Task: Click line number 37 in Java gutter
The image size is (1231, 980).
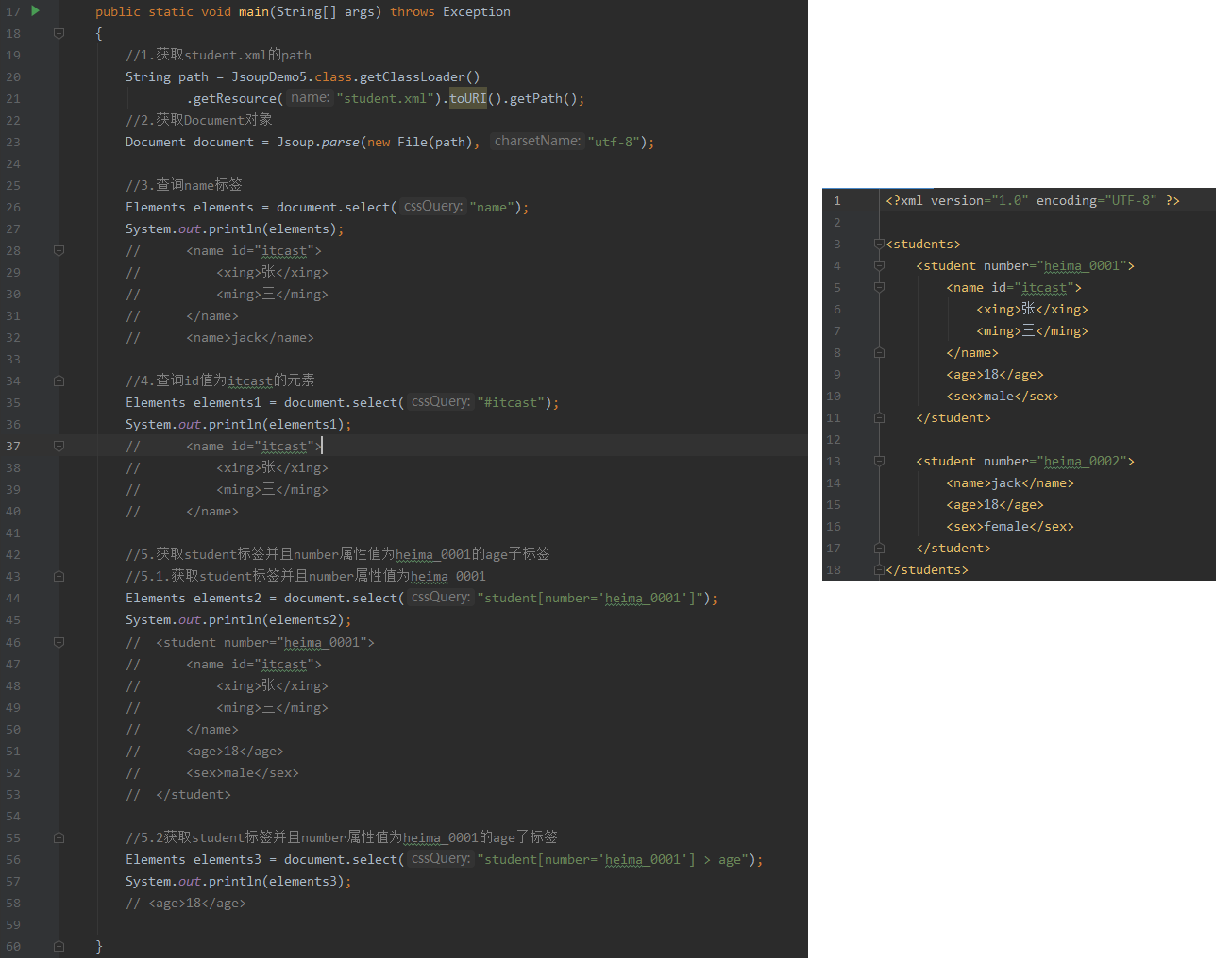Action: click(x=13, y=446)
